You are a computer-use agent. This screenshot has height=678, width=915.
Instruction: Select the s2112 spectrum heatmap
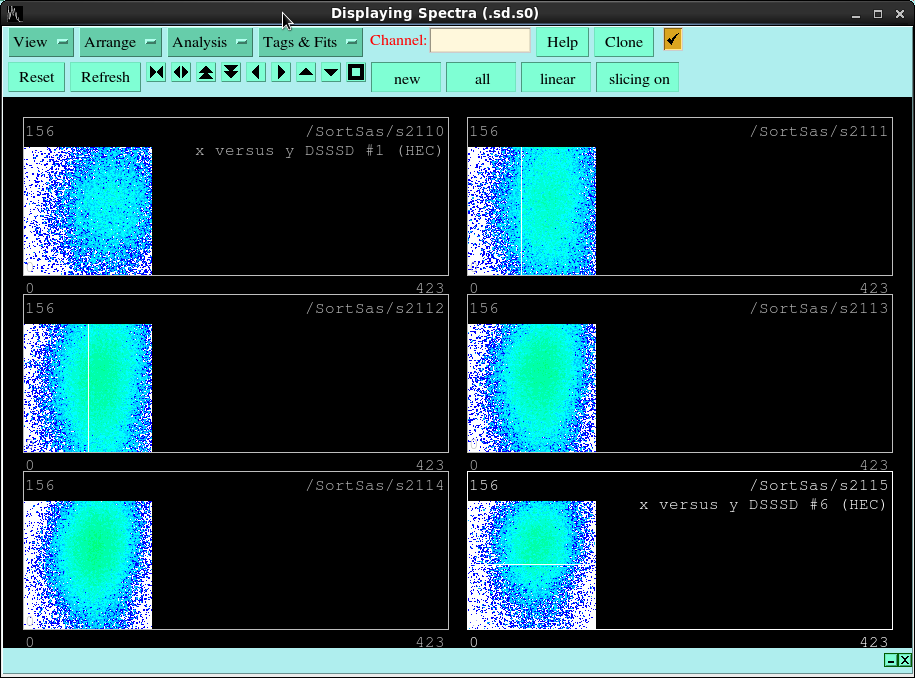coord(88,388)
